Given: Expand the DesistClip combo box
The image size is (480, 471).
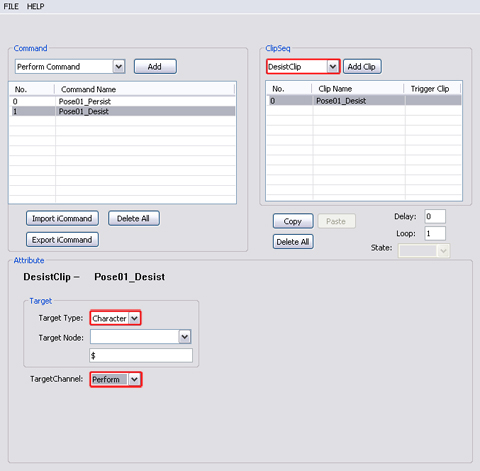Looking at the screenshot, I should (332, 67).
